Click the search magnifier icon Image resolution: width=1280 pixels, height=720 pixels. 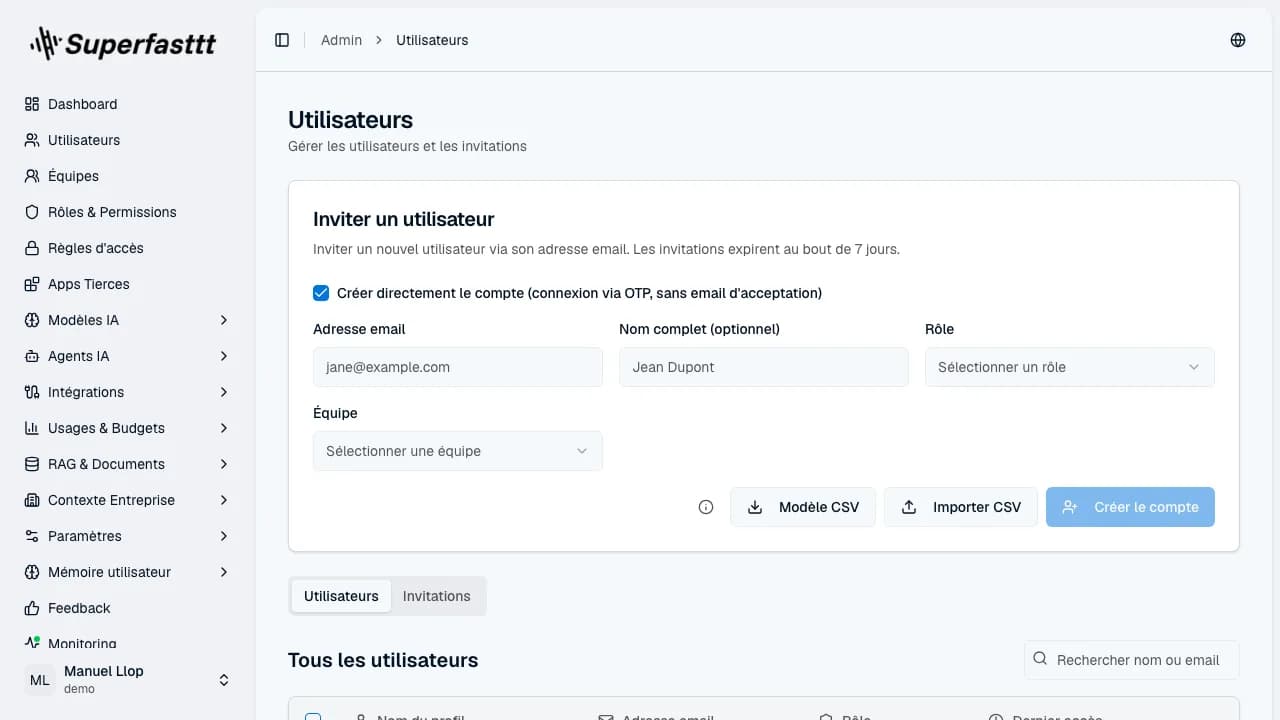1041,659
